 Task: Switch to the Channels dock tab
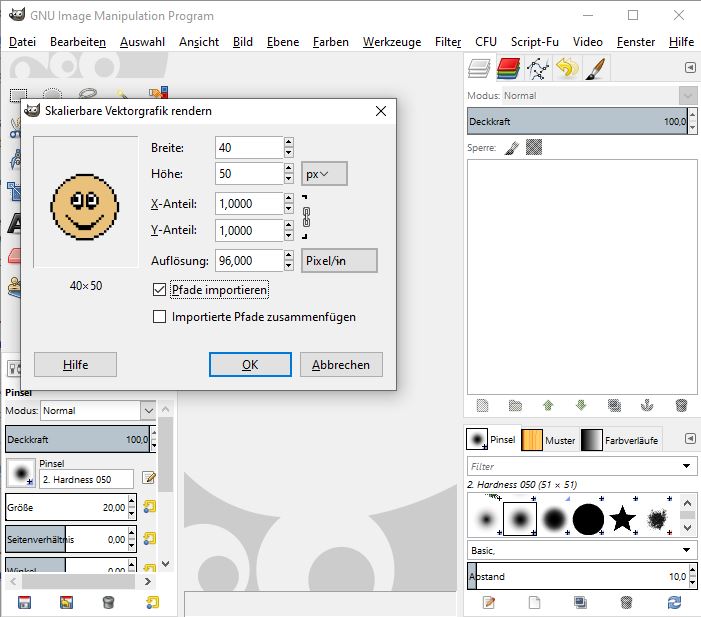pos(509,68)
